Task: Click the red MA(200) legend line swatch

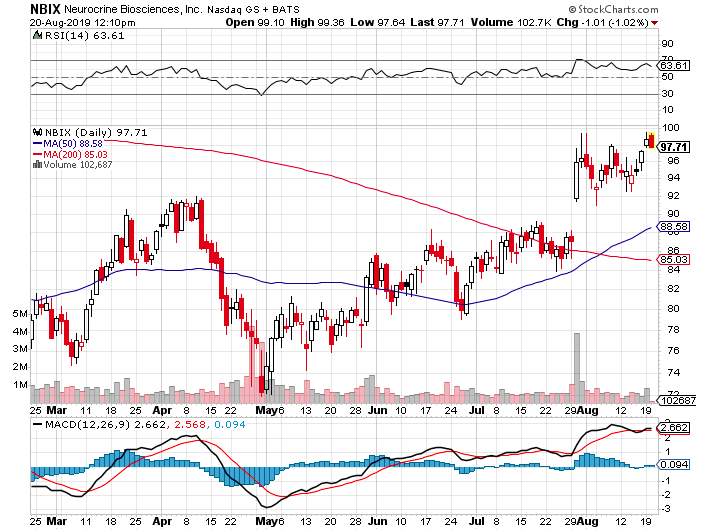Action: [x=38, y=155]
